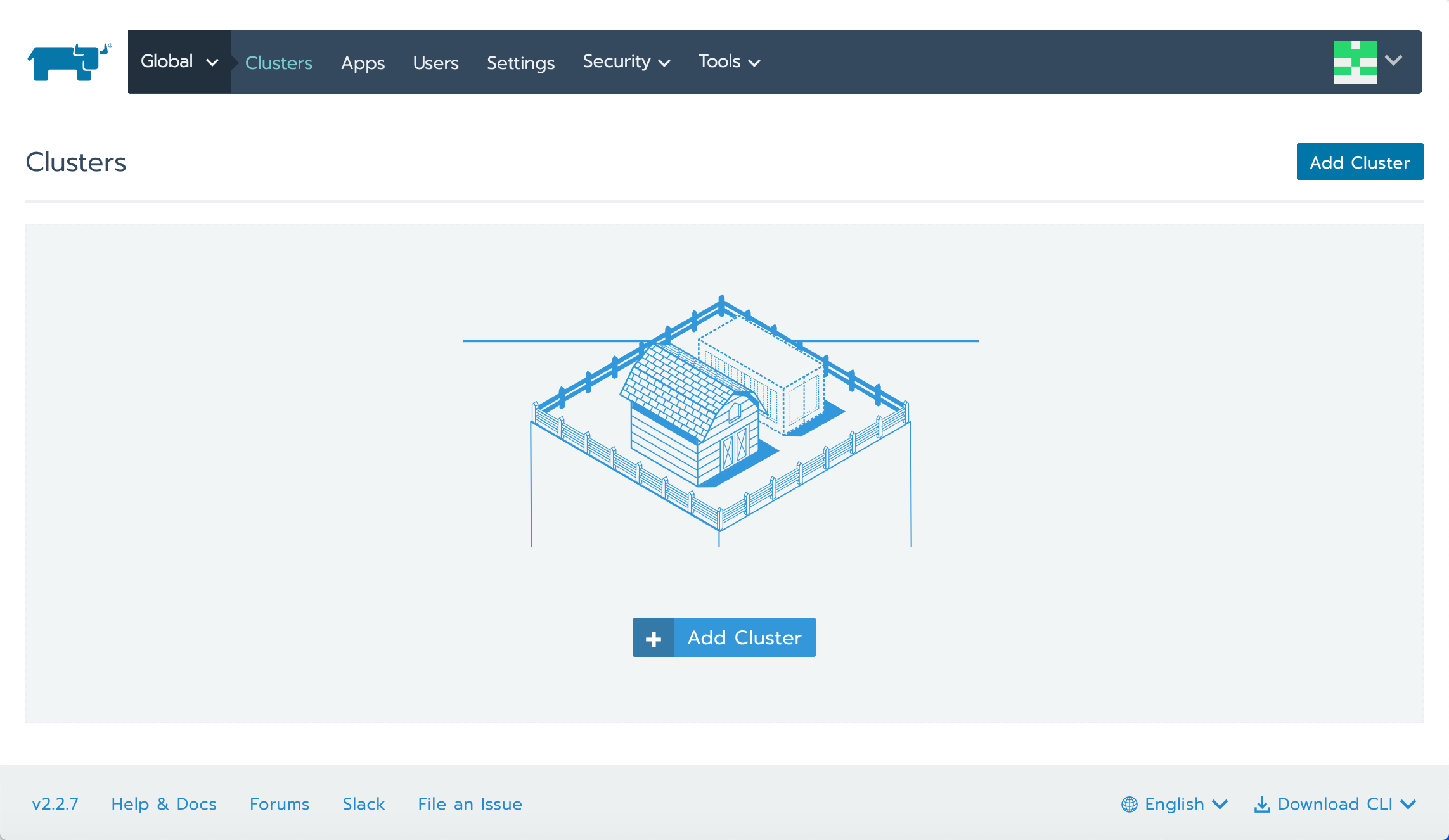Open the English language selector
Screen dimensions: 1449x840
click(x=1175, y=804)
